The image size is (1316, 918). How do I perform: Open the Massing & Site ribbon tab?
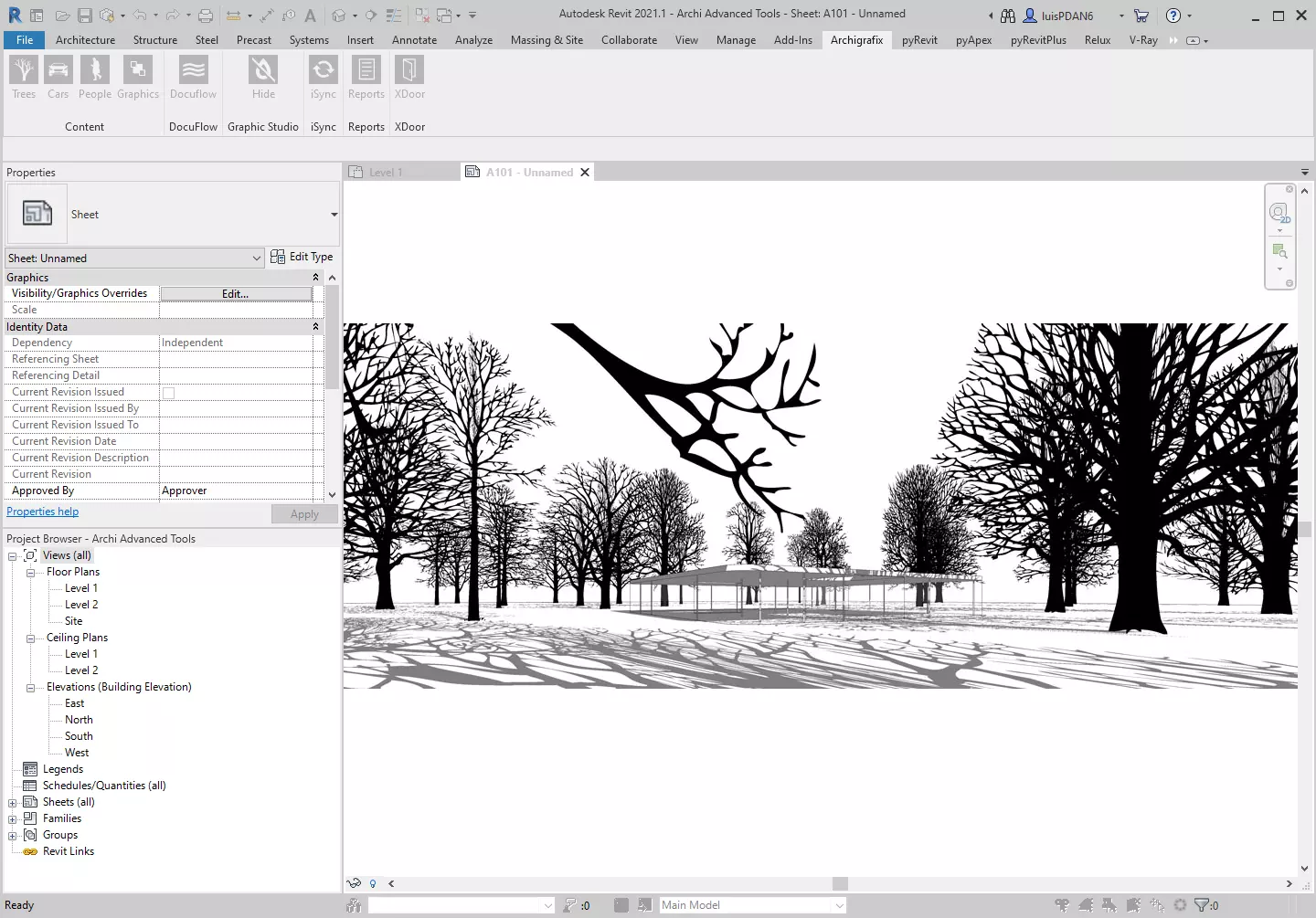(547, 39)
